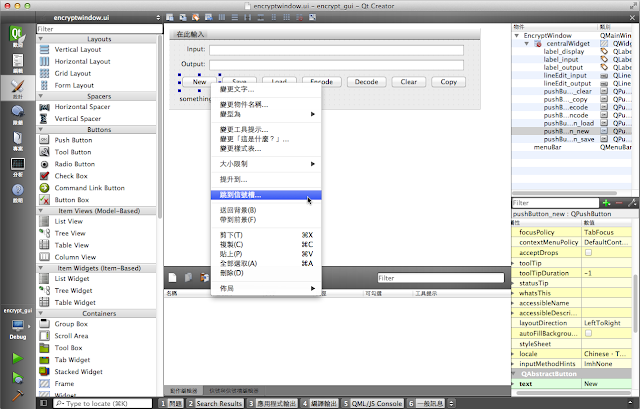This screenshot has width=640, height=409.
Task: Collapse the Containers category
Action: tap(40, 313)
